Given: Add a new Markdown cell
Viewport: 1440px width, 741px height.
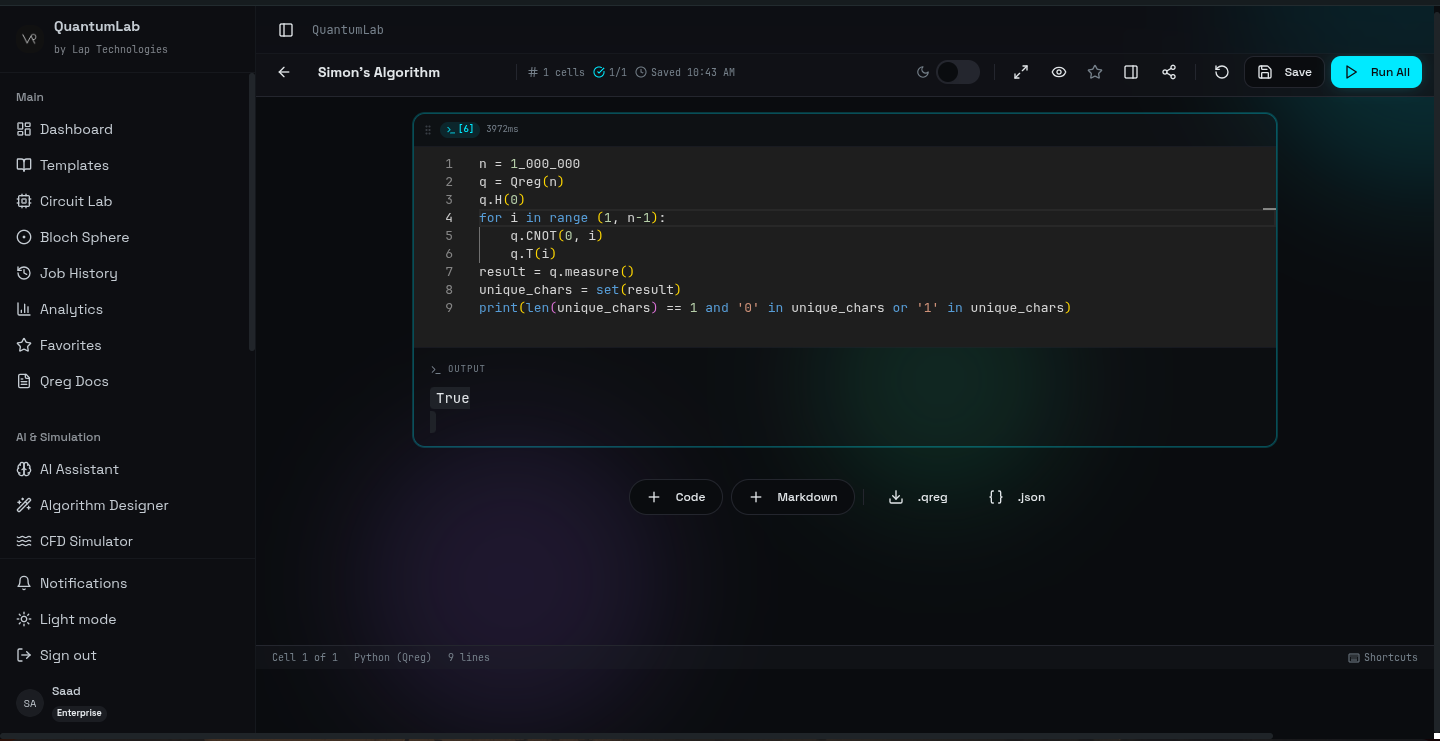Looking at the screenshot, I should (x=793, y=497).
